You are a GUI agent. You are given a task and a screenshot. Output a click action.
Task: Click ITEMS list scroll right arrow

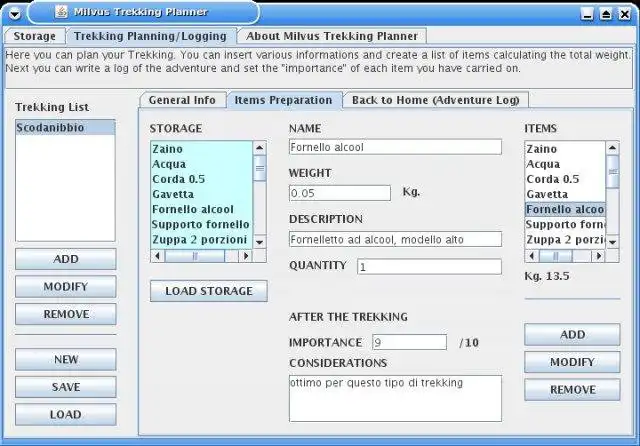click(598, 256)
